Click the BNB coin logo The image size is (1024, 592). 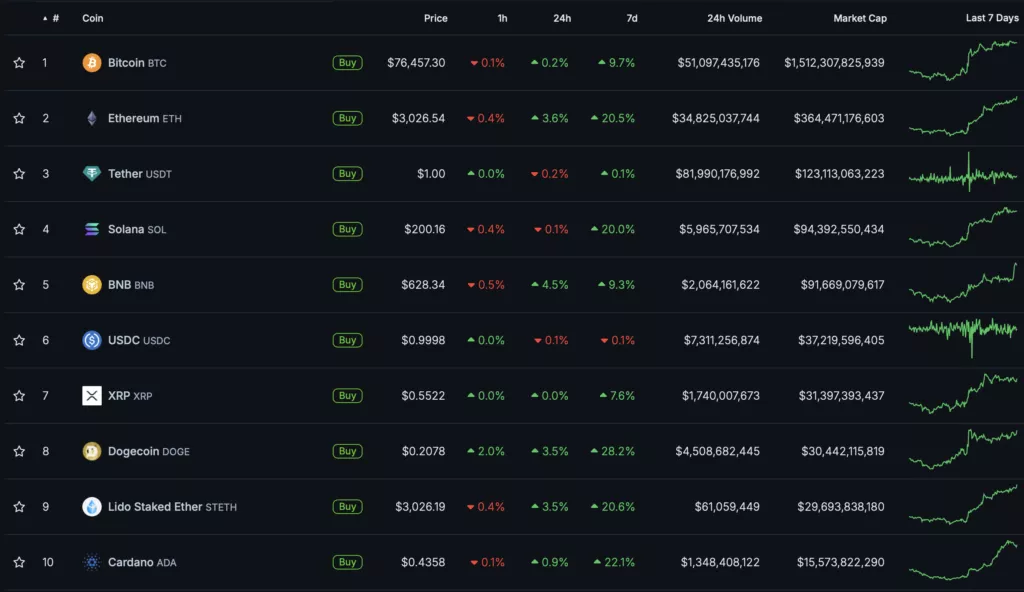[91, 285]
